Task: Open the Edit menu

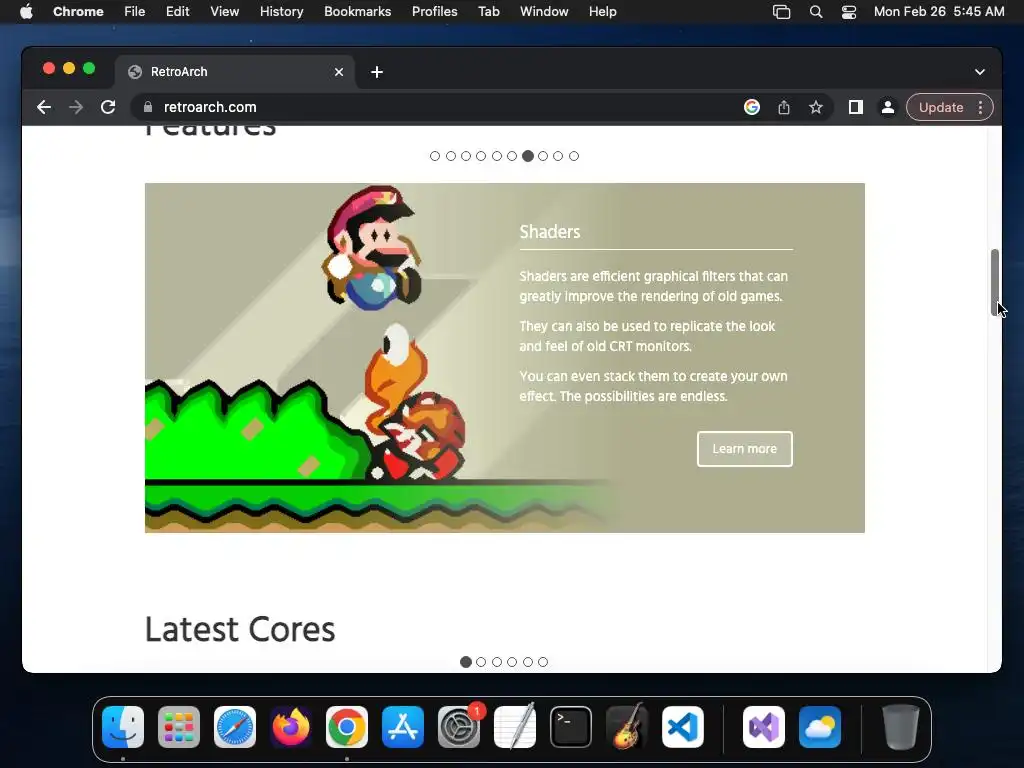Action: [178, 12]
